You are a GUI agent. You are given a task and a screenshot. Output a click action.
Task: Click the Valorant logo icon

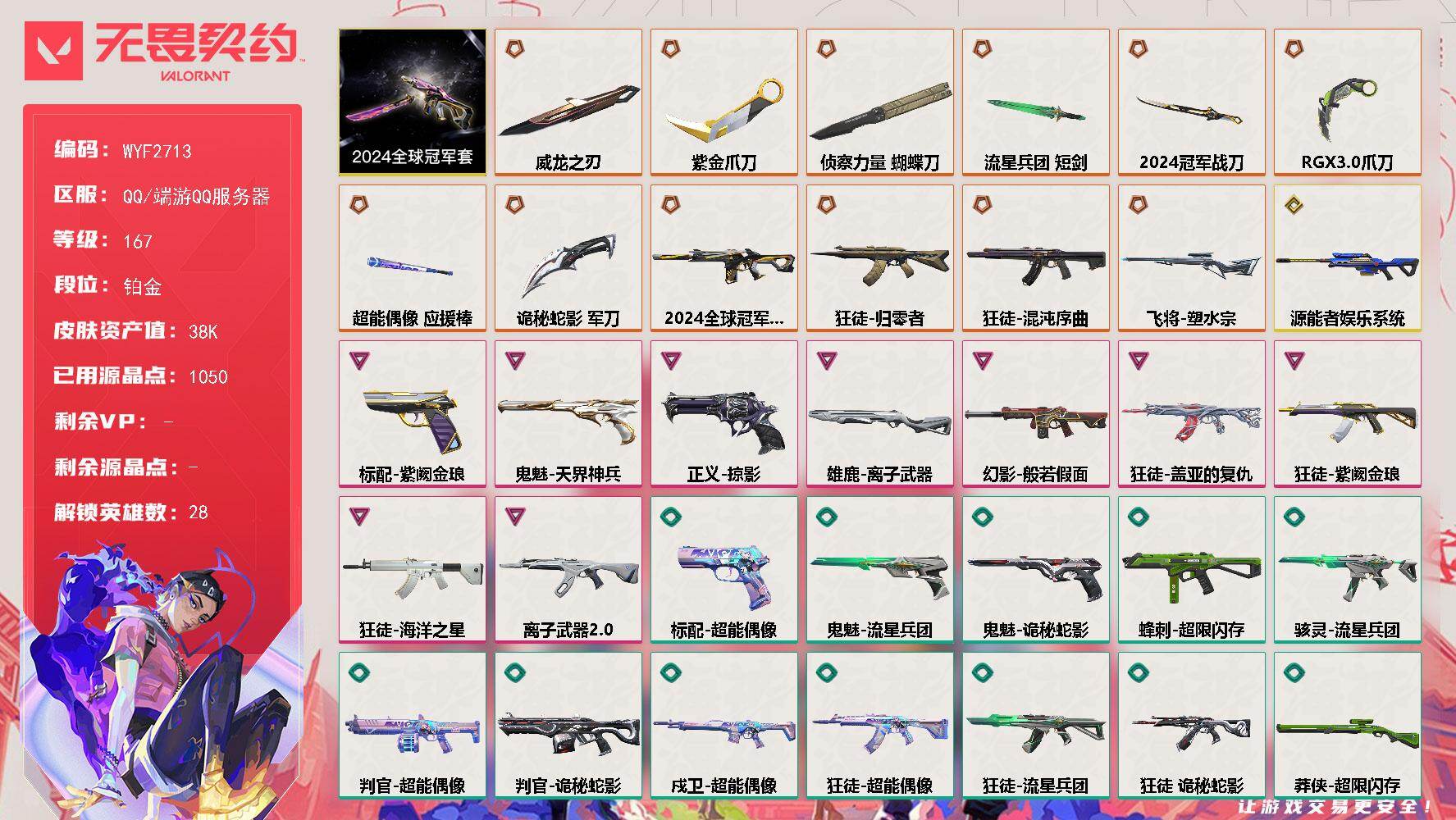tap(54, 51)
